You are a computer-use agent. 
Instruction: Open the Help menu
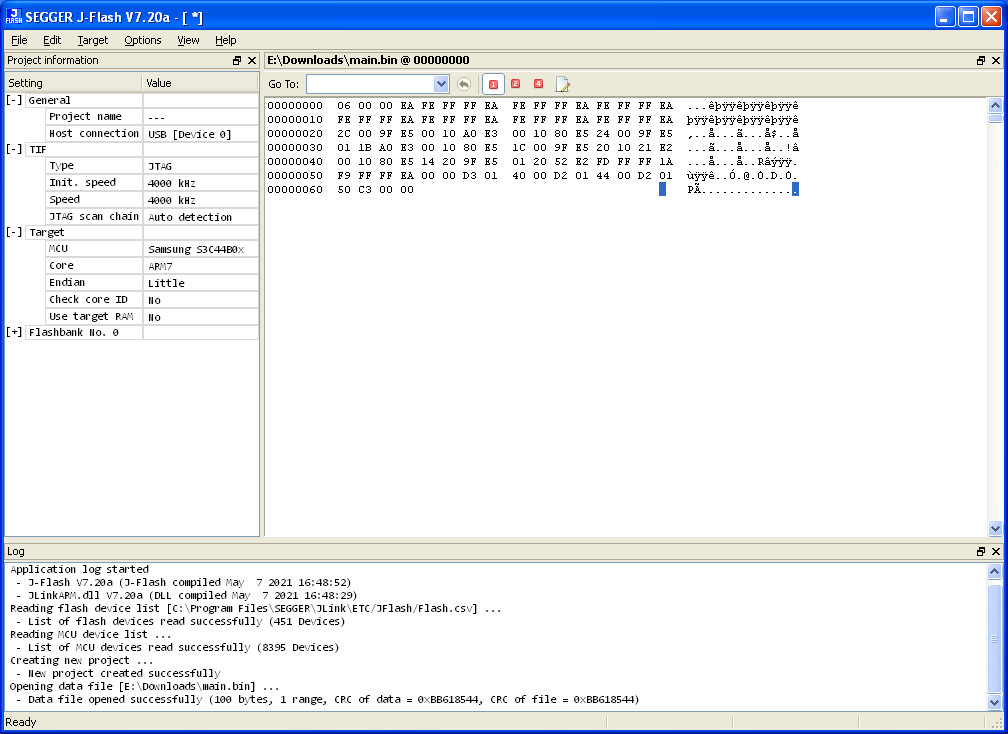(x=226, y=40)
